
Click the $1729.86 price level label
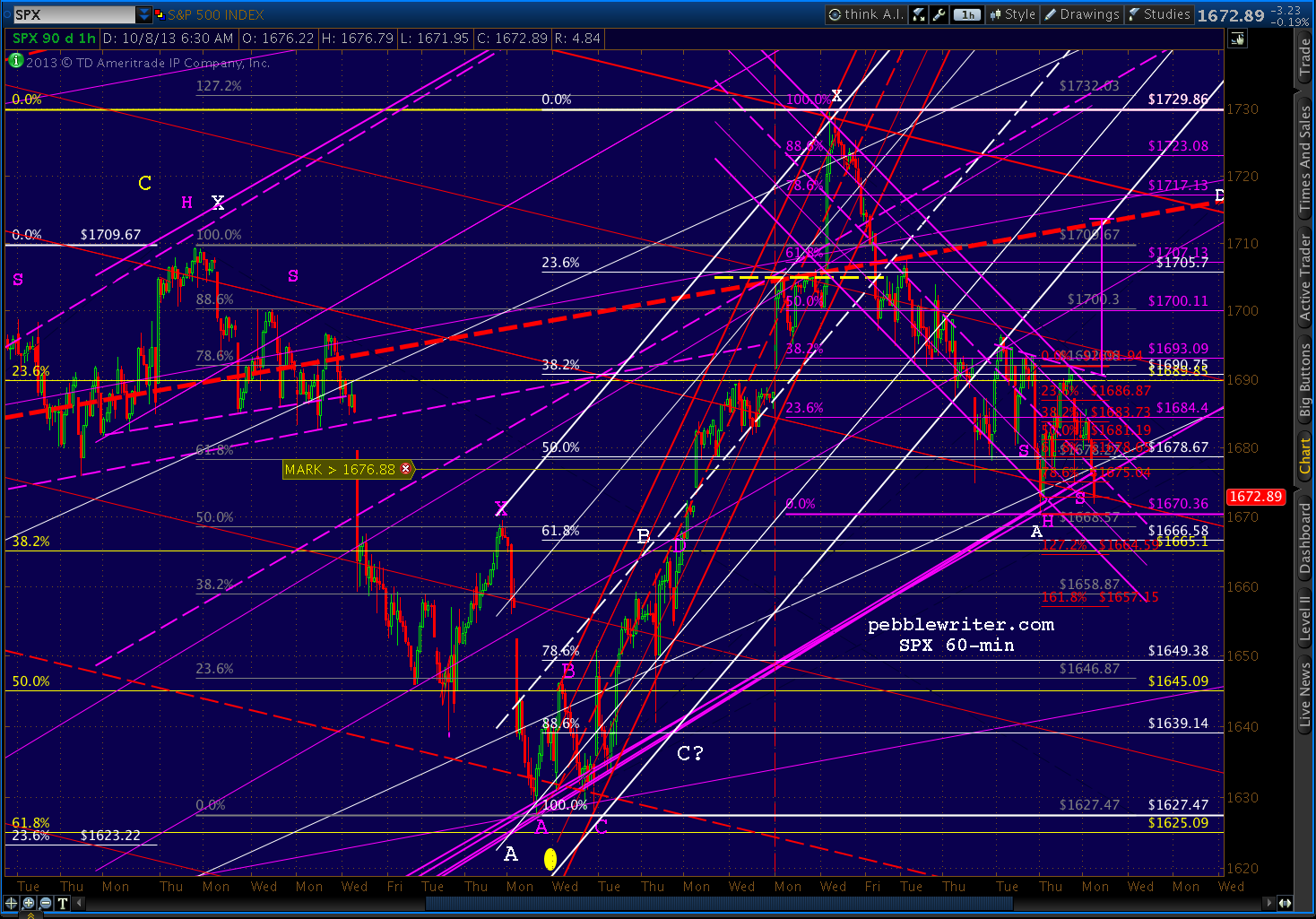pos(1178,100)
